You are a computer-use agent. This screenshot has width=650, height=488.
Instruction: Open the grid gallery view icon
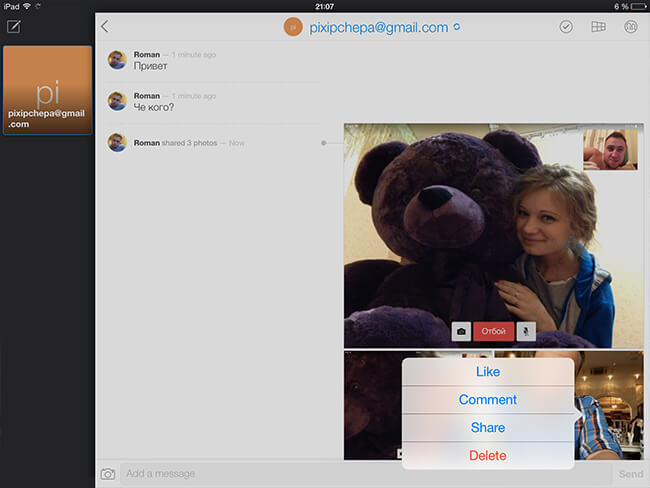pos(598,27)
